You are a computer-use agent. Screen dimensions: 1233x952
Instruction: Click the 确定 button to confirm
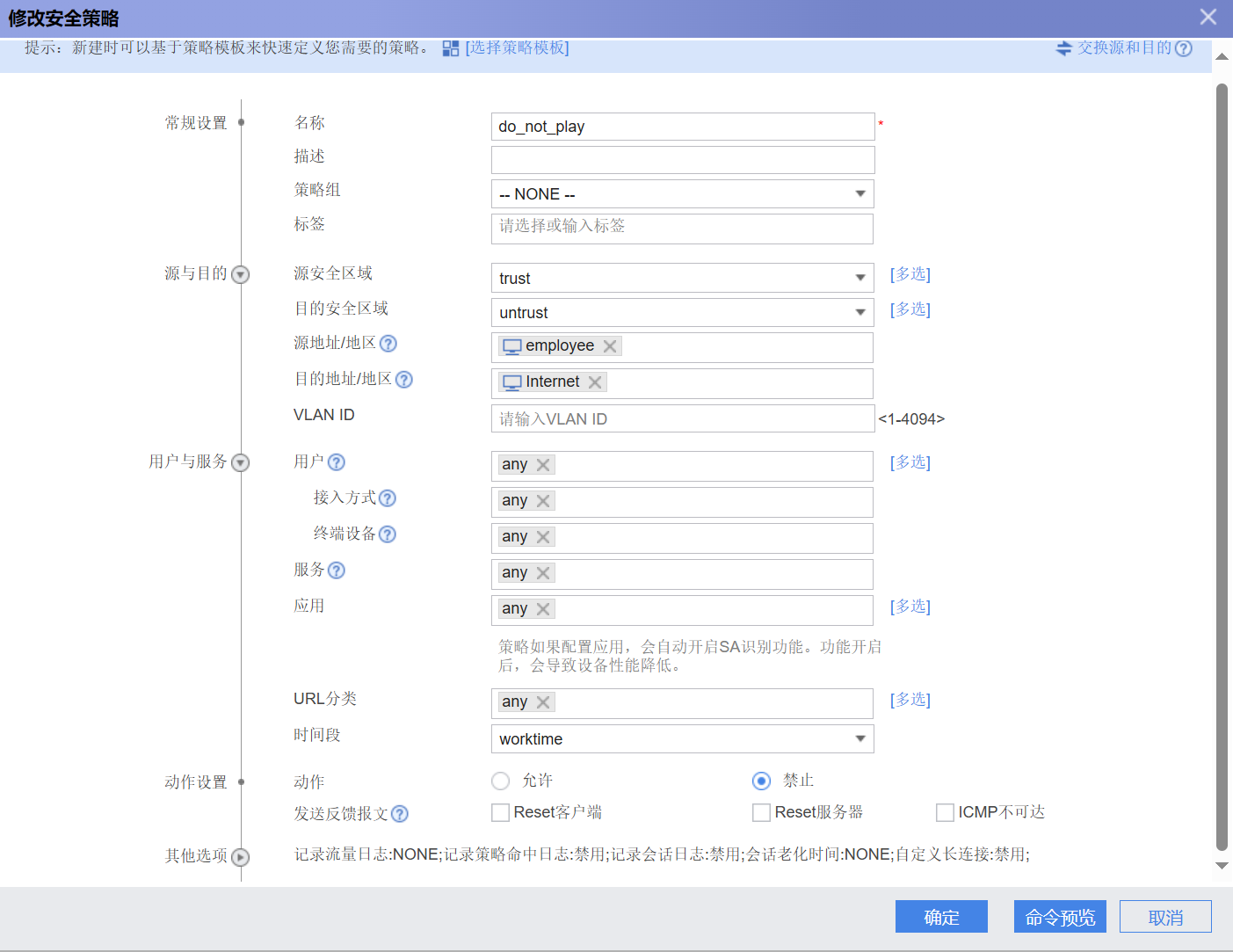[x=941, y=917]
